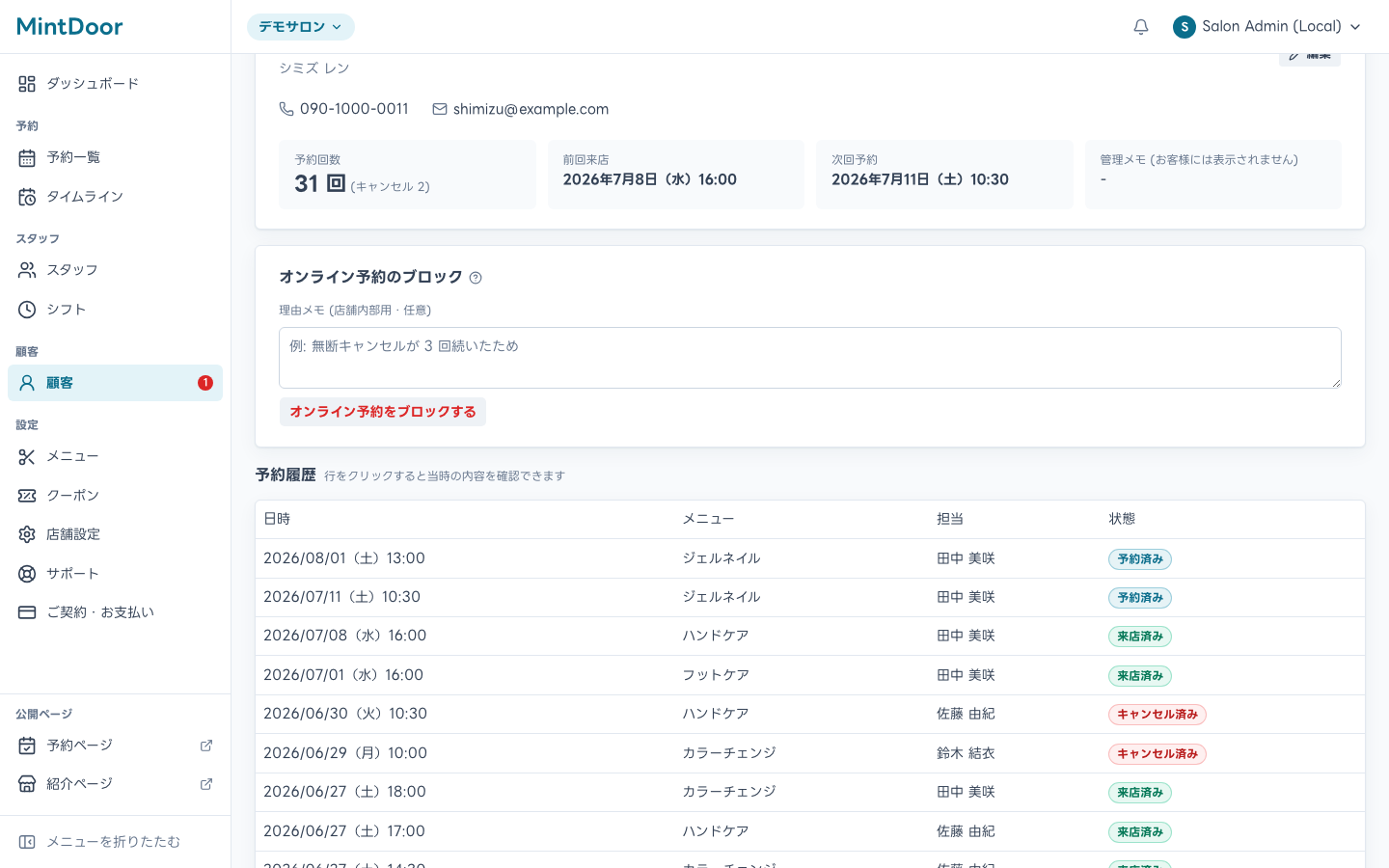Click the オンライン予約をブロックする button
Screen dimensions: 1389x868
pyautogui.click(x=383, y=412)
